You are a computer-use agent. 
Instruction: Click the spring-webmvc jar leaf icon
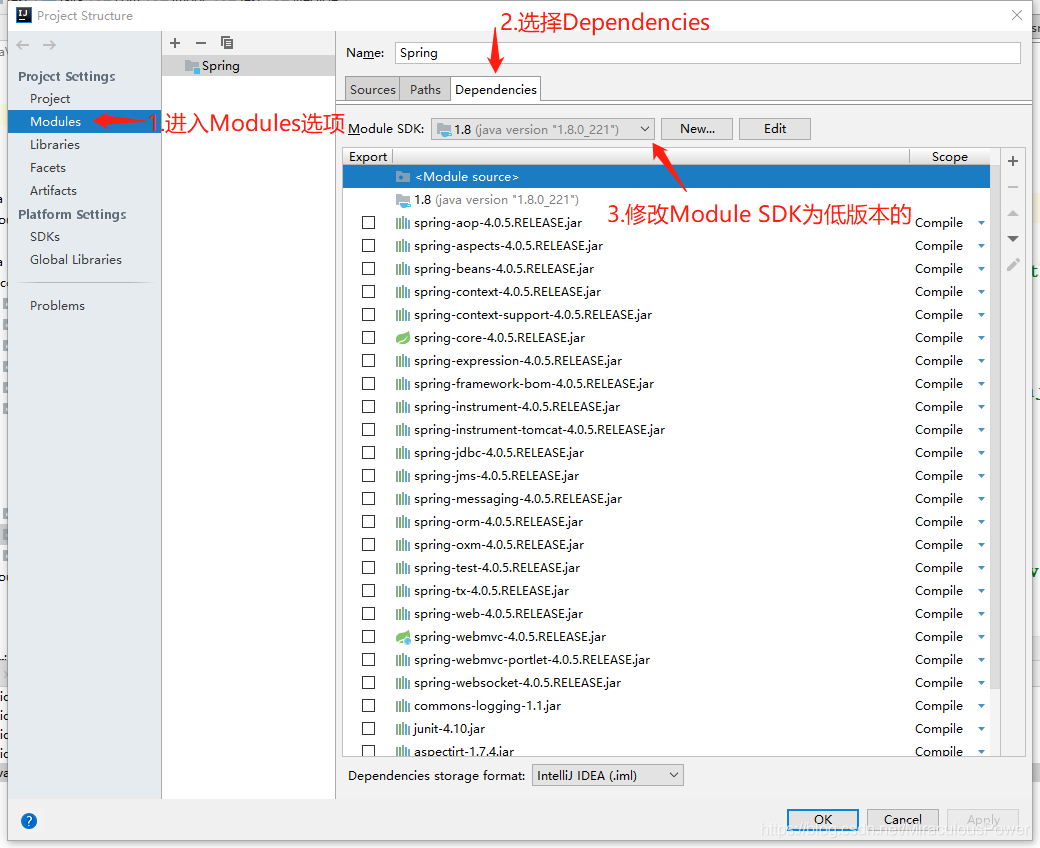click(x=403, y=637)
